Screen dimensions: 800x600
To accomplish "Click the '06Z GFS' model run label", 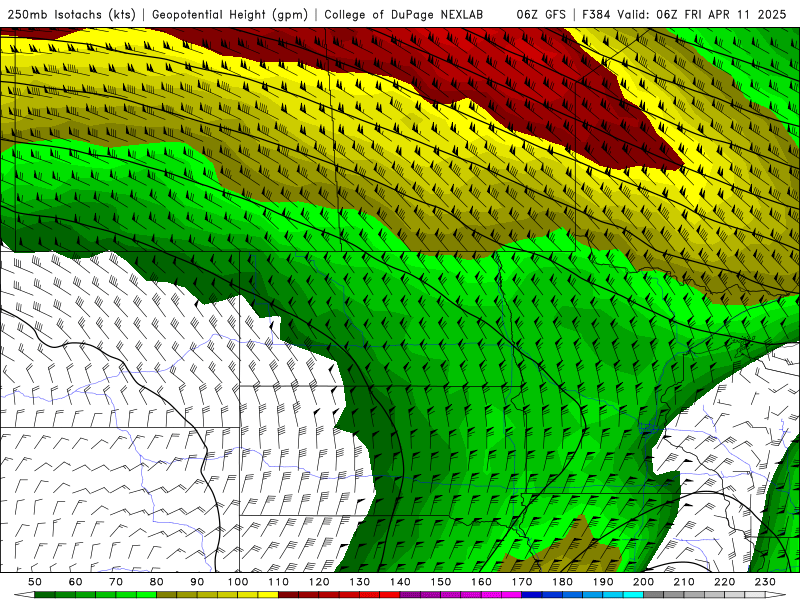I will click(x=541, y=15).
